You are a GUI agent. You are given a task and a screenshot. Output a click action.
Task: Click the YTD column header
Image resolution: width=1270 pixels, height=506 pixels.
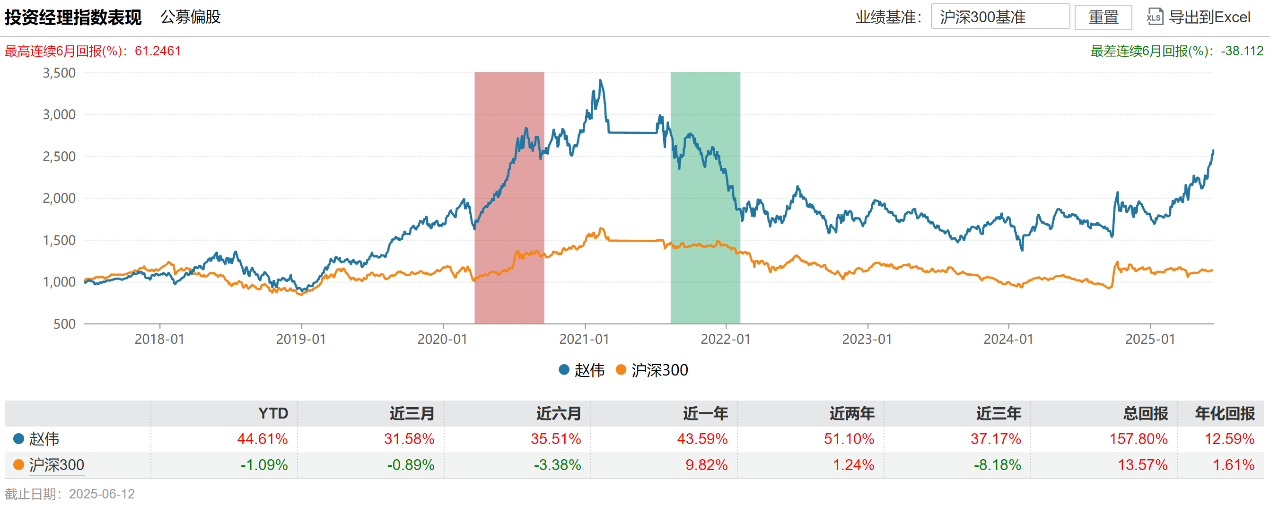click(x=272, y=414)
